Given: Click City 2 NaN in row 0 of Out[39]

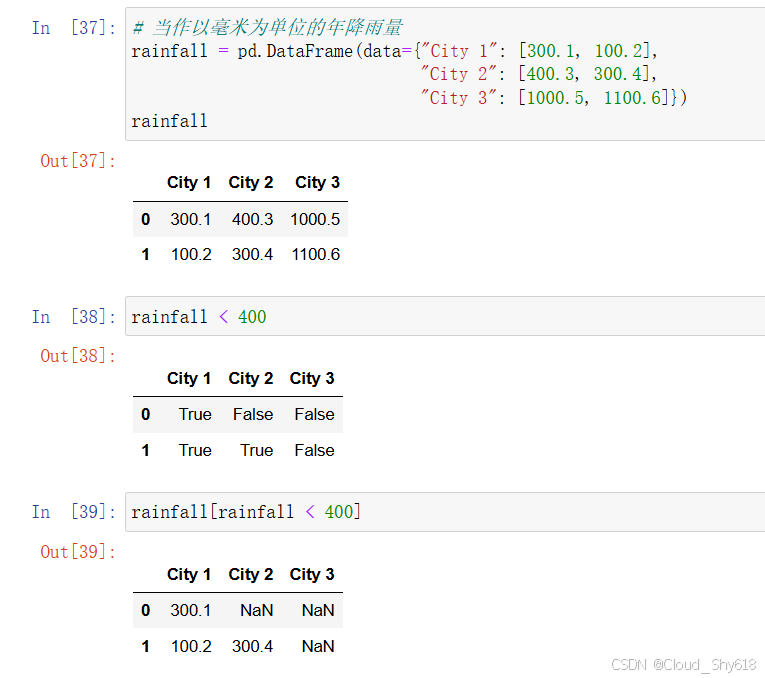Looking at the screenshot, I should [x=257, y=610].
